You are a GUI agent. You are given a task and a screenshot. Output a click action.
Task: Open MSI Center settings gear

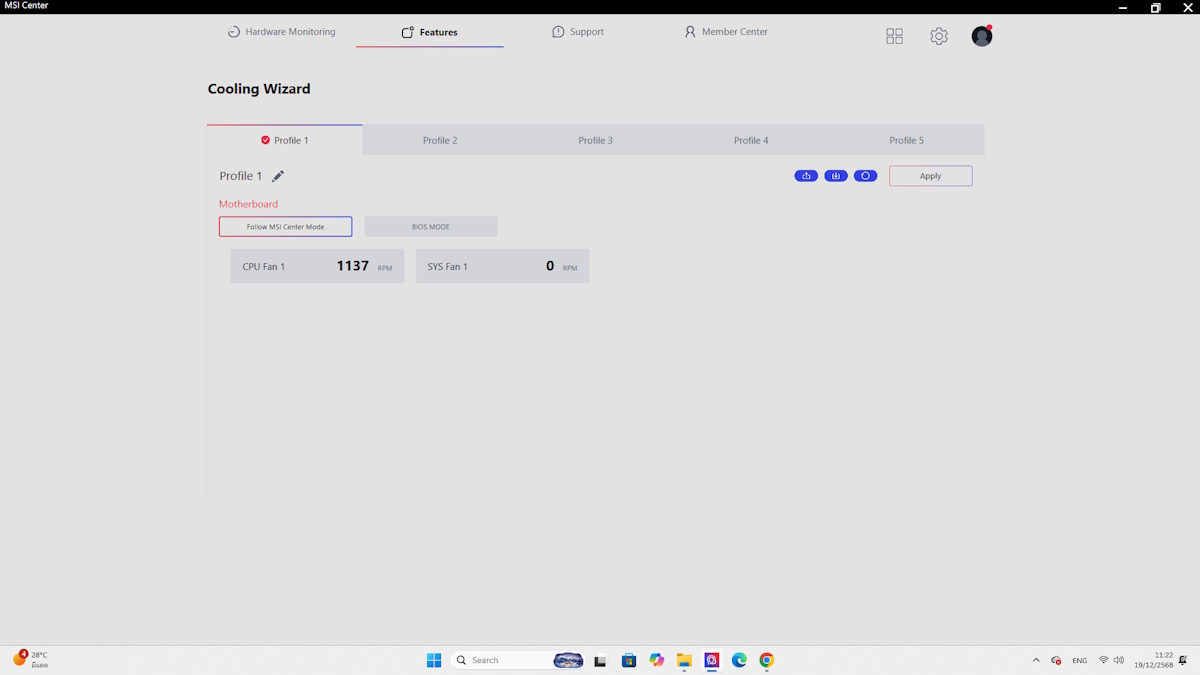(938, 36)
